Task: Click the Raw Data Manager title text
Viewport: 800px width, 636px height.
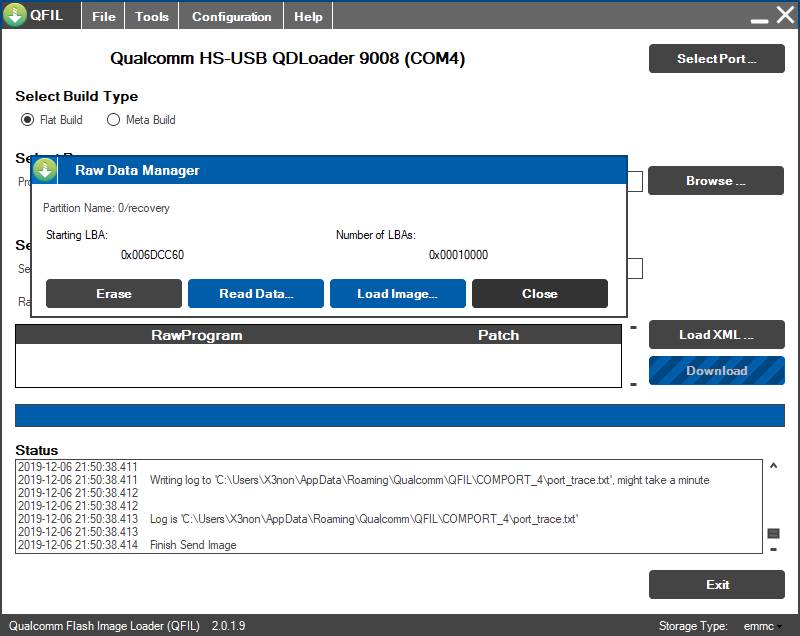Action: tap(137, 170)
